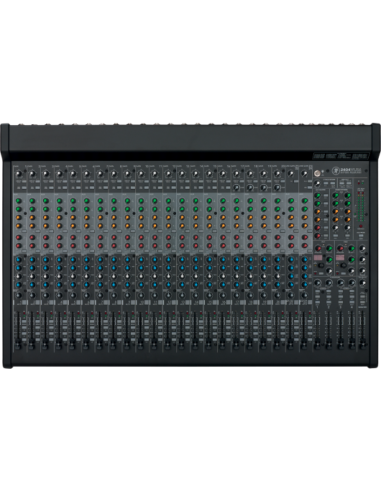Turn the channel 20 gain knob
Screen dimensions: 381x492
pyautogui.click(x=277, y=174)
